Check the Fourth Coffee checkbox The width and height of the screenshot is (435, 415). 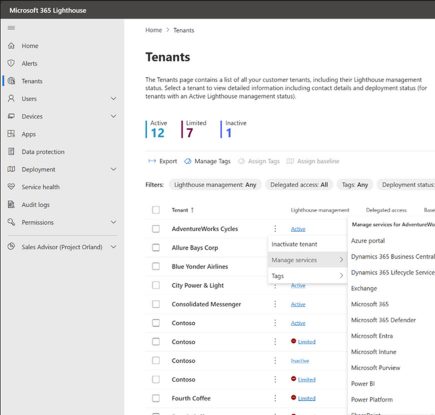click(156, 398)
